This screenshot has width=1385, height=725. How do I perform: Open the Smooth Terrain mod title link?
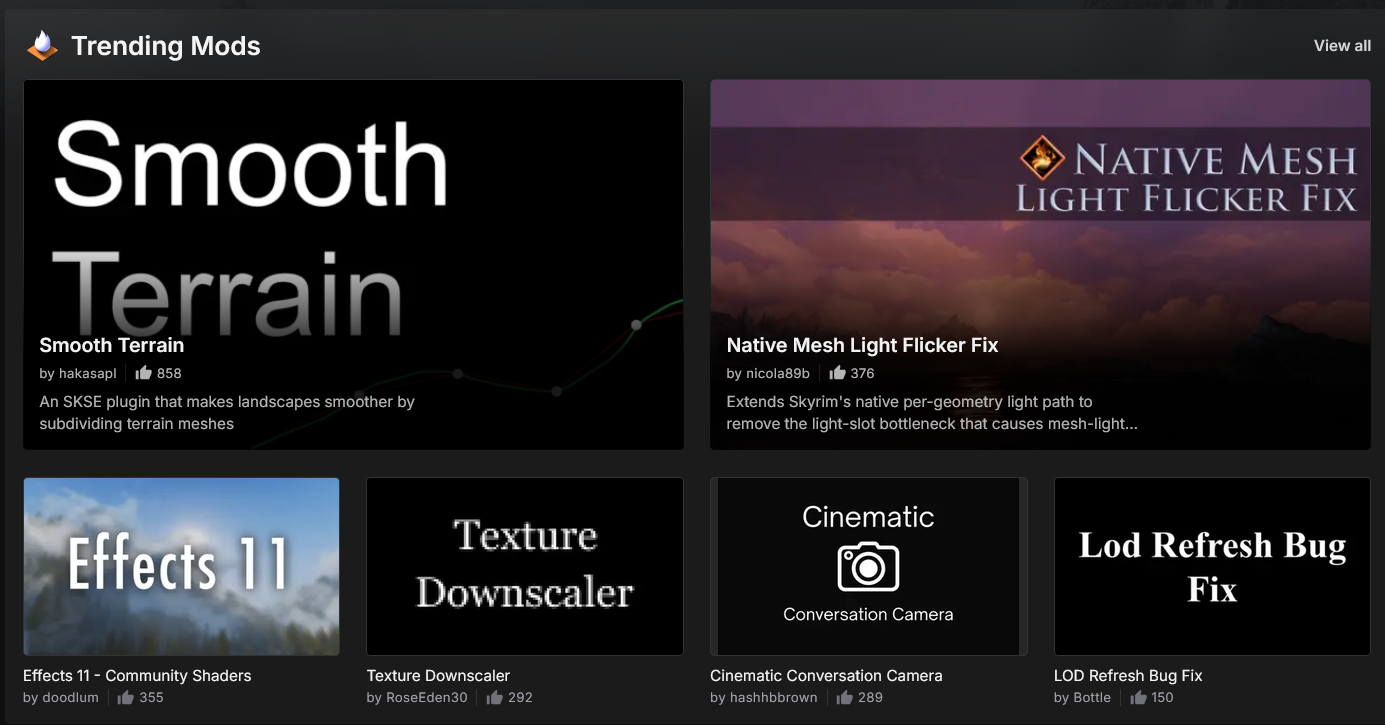[x=112, y=345]
